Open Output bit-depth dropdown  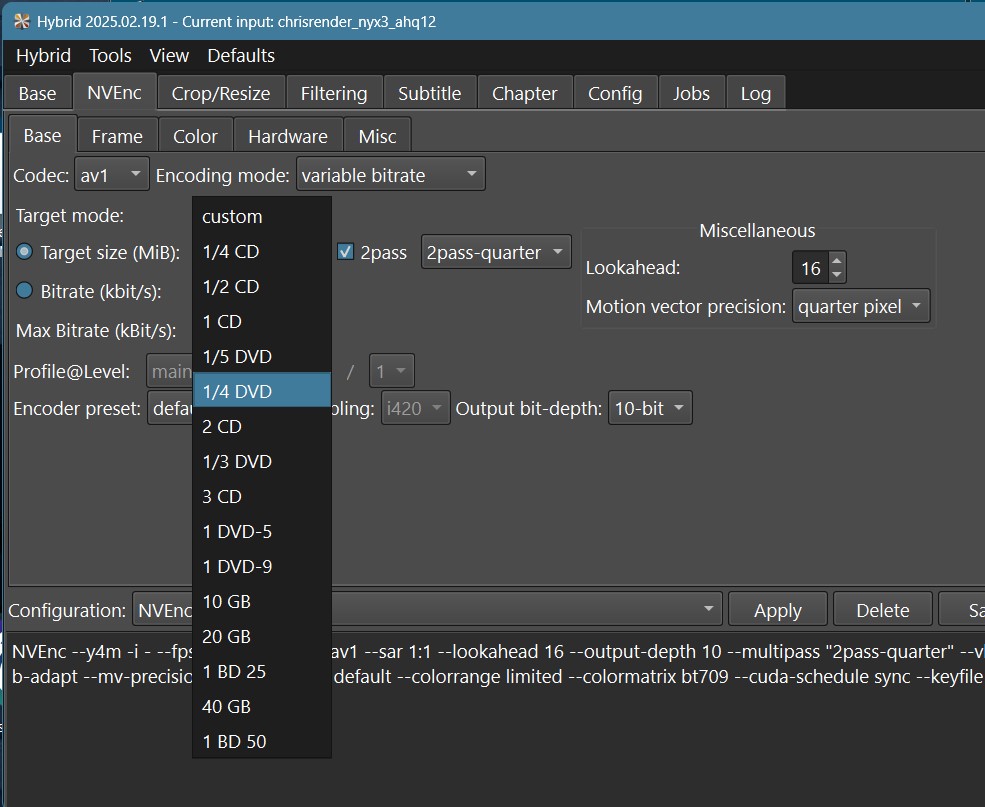649,408
